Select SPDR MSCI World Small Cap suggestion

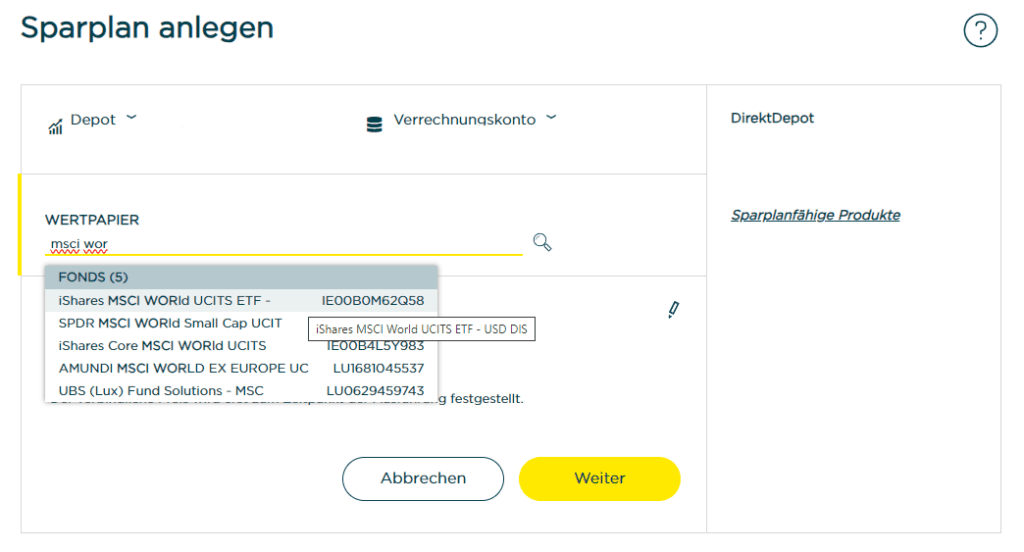(x=170, y=323)
